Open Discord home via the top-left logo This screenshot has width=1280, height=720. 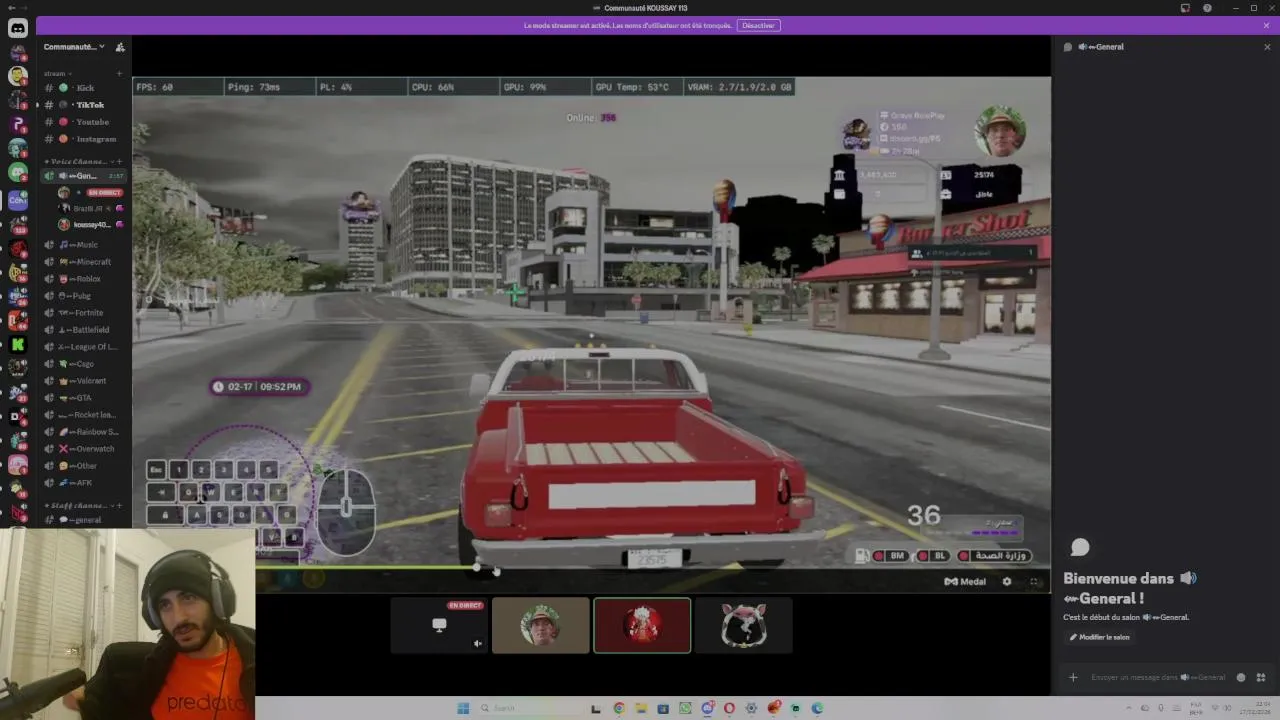tap(17, 28)
